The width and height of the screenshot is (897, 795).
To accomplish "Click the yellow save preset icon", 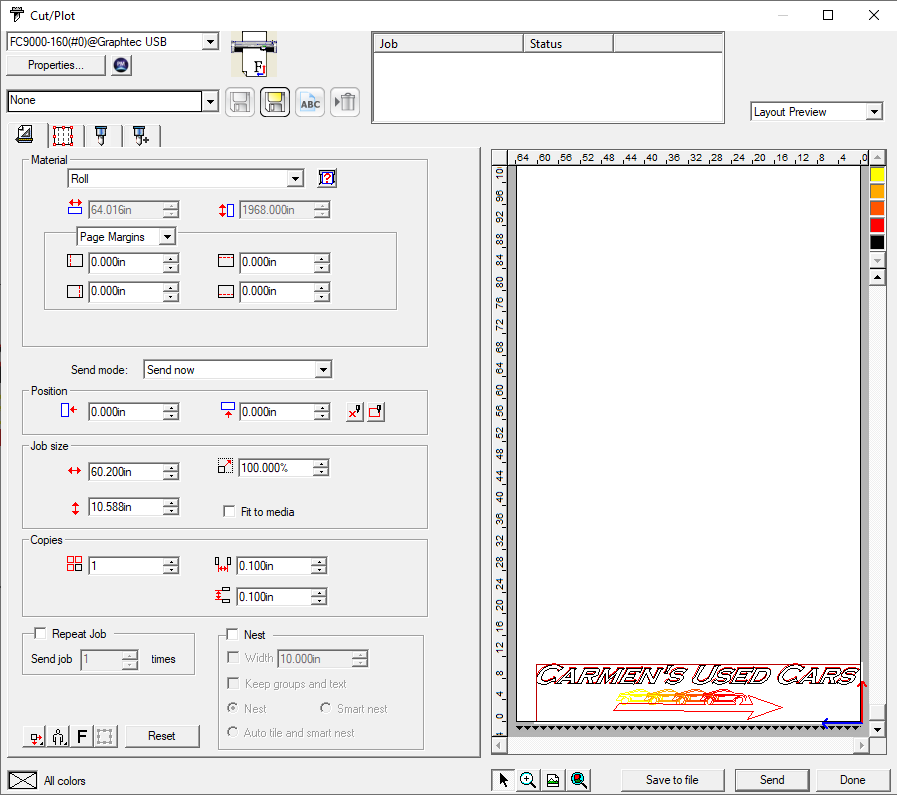I will pyautogui.click(x=274, y=101).
